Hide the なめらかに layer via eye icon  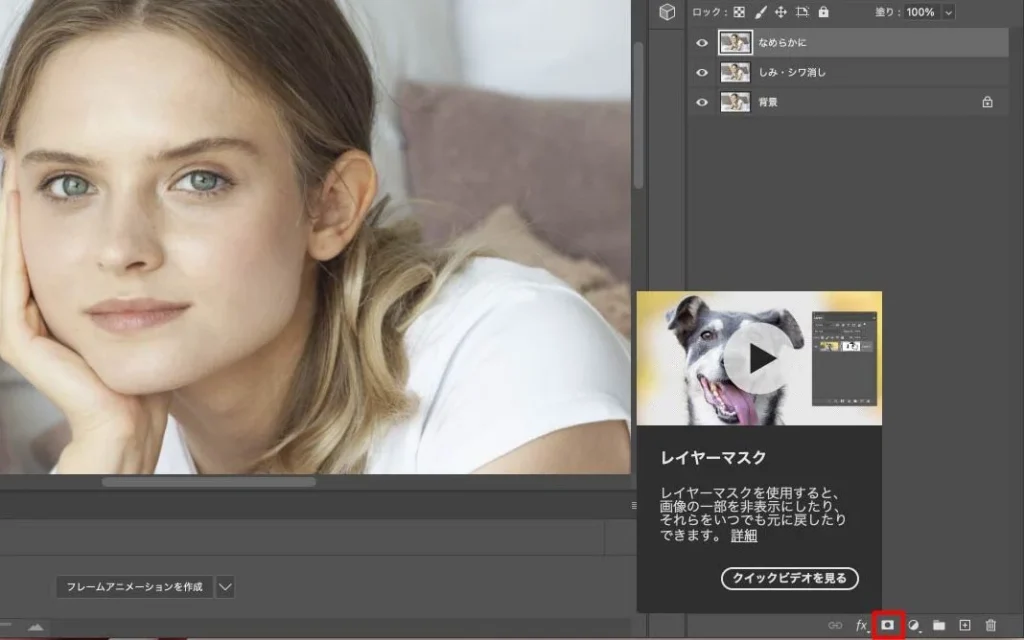pos(702,43)
